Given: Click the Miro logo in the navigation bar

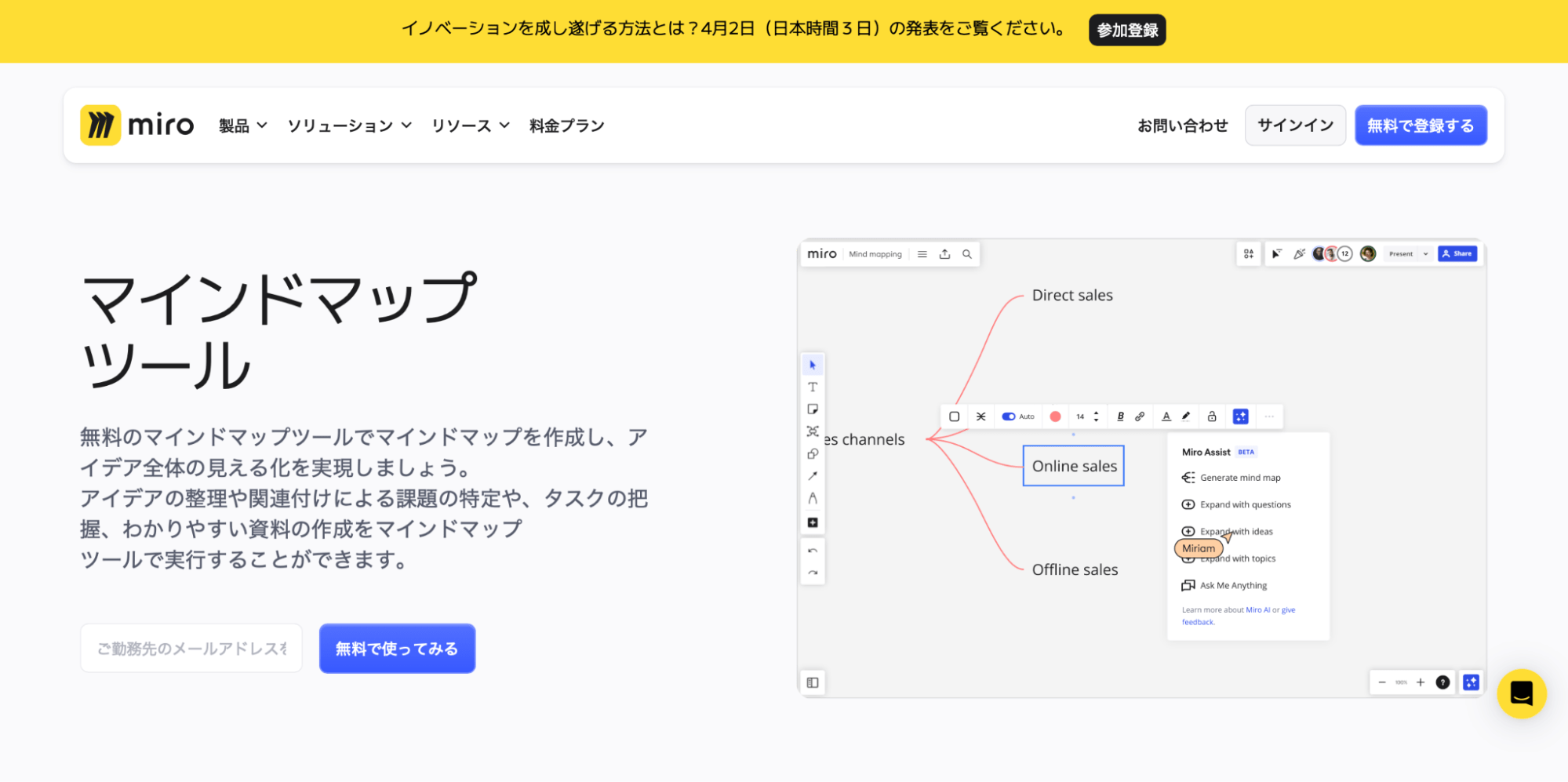Looking at the screenshot, I should point(136,125).
